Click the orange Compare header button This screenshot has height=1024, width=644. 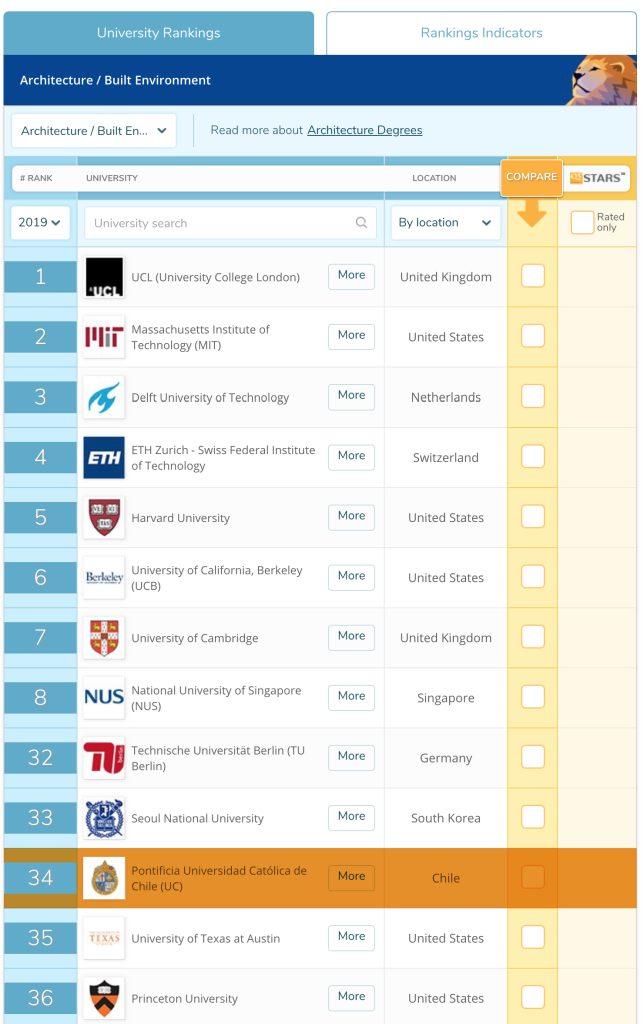[x=531, y=177]
